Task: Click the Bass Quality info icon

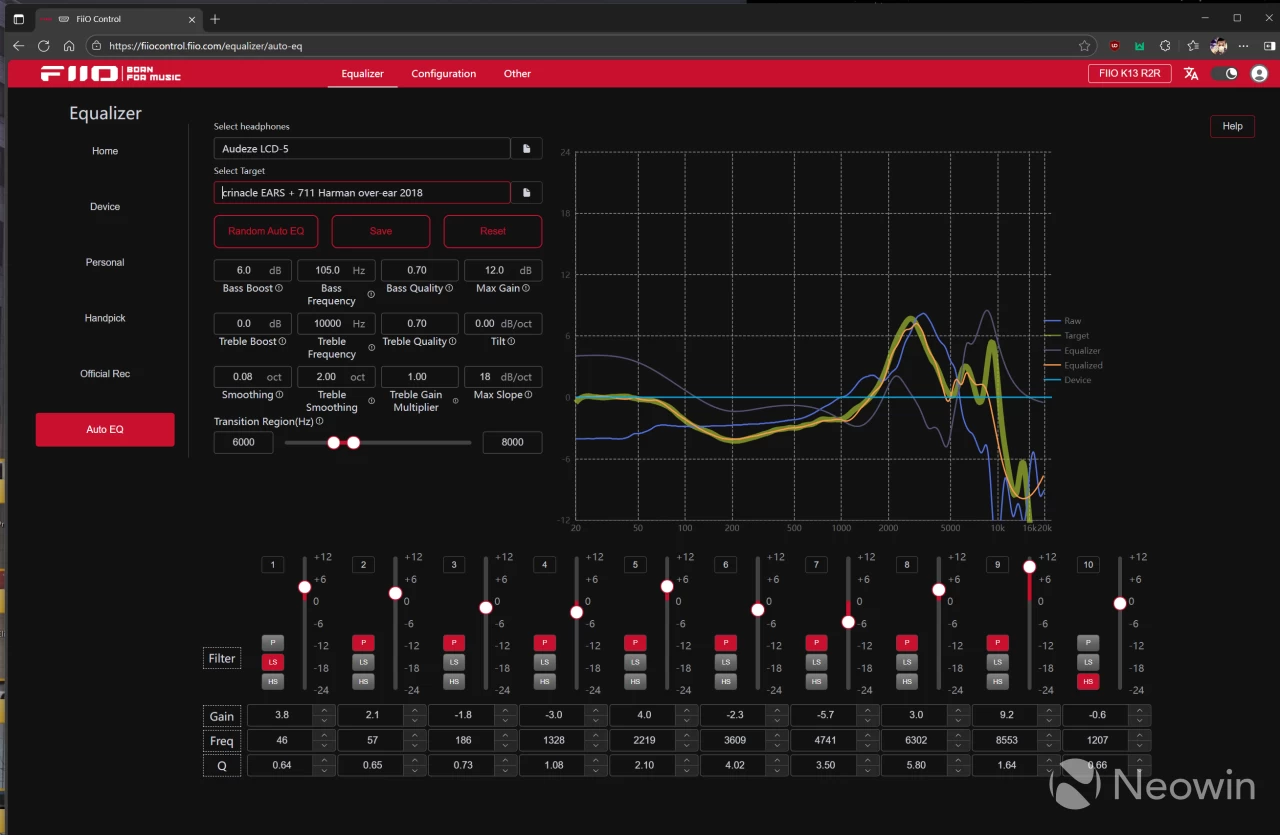Action: click(x=449, y=288)
